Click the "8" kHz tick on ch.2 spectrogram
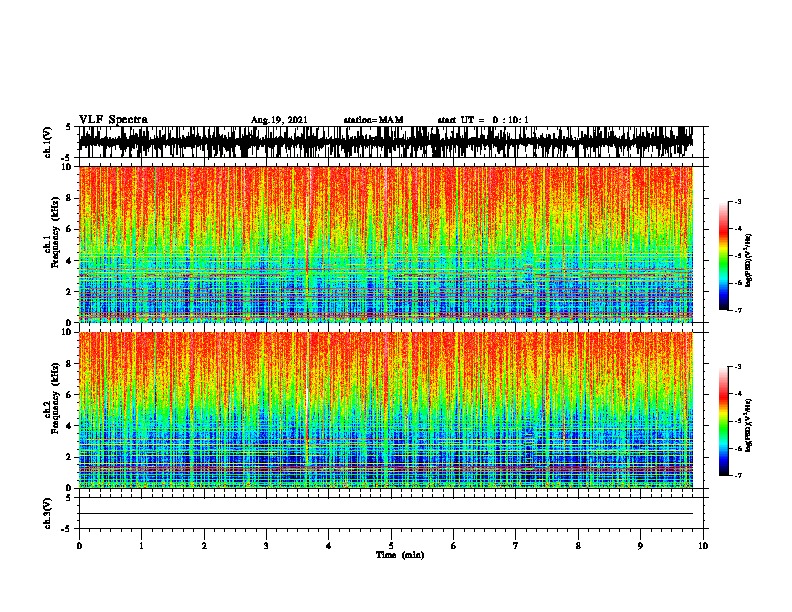 pyautogui.click(x=70, y=364)
